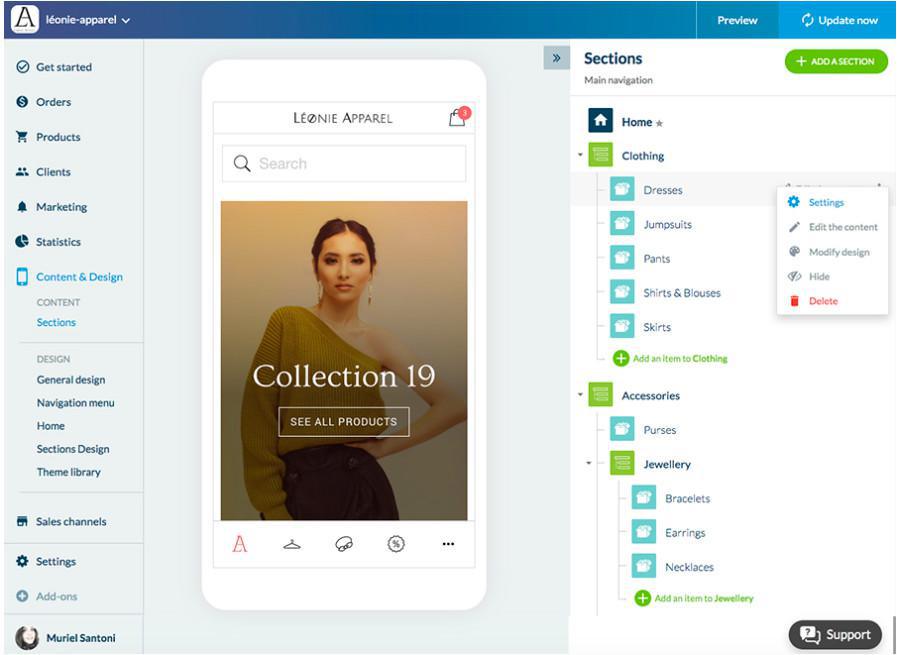Click the Home section house icon
The height and width of the screenshot is (655, 897).
[600, 121]
